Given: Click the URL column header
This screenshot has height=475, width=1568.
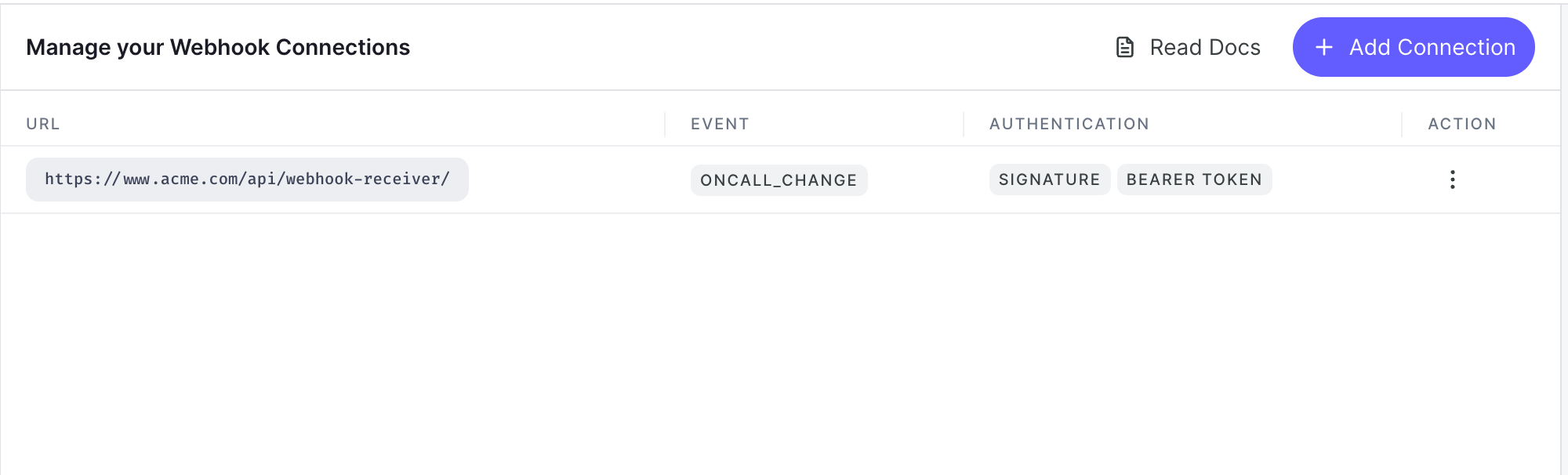Looking at the screenshot, I should [43, 124].
